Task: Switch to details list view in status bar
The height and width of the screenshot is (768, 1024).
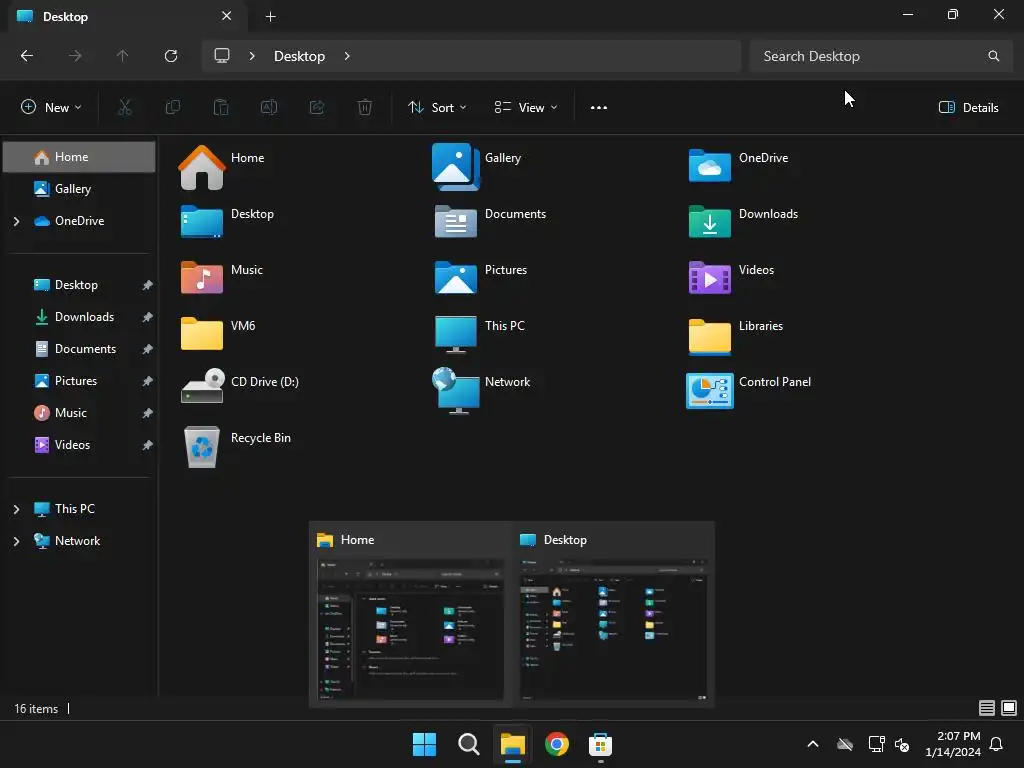Action: pos(987,708)
